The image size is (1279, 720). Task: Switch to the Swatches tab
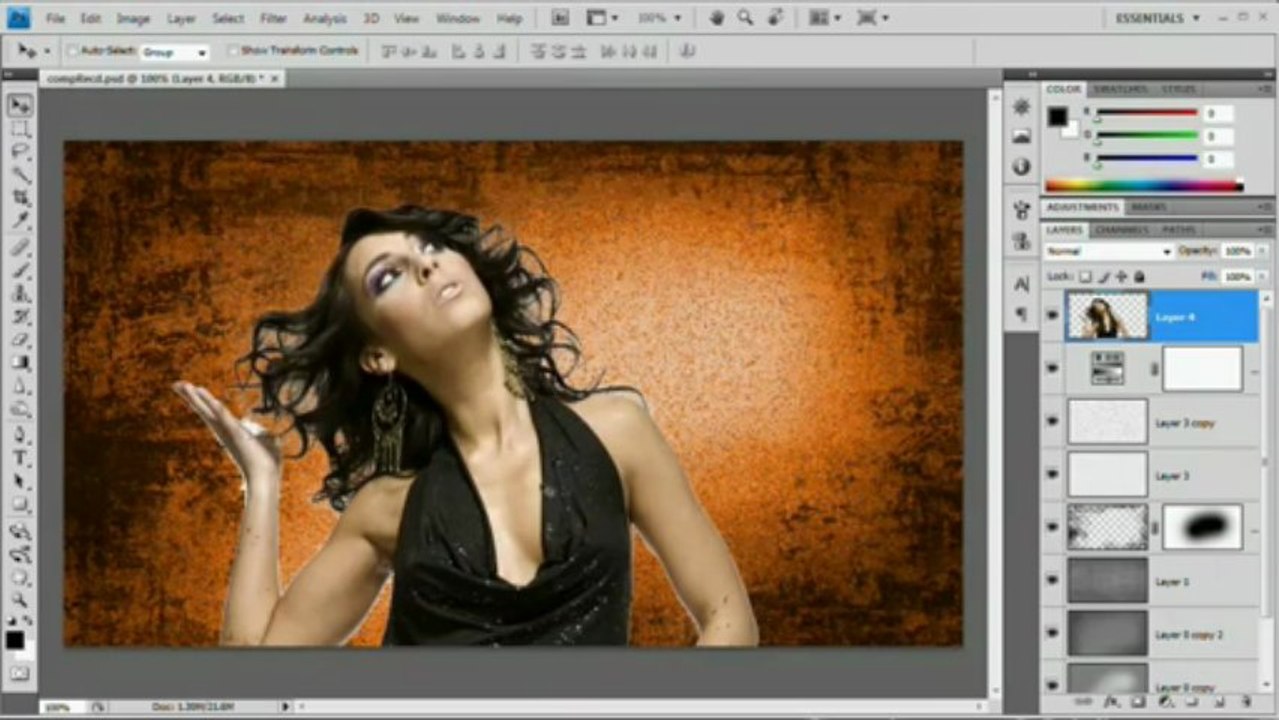(x=1119, y=89)
